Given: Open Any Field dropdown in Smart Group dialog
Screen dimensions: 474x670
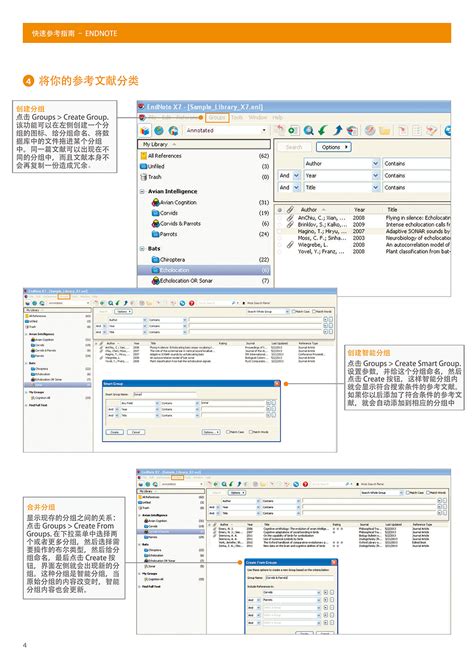Looking at the screenshot, I should 157,403.
